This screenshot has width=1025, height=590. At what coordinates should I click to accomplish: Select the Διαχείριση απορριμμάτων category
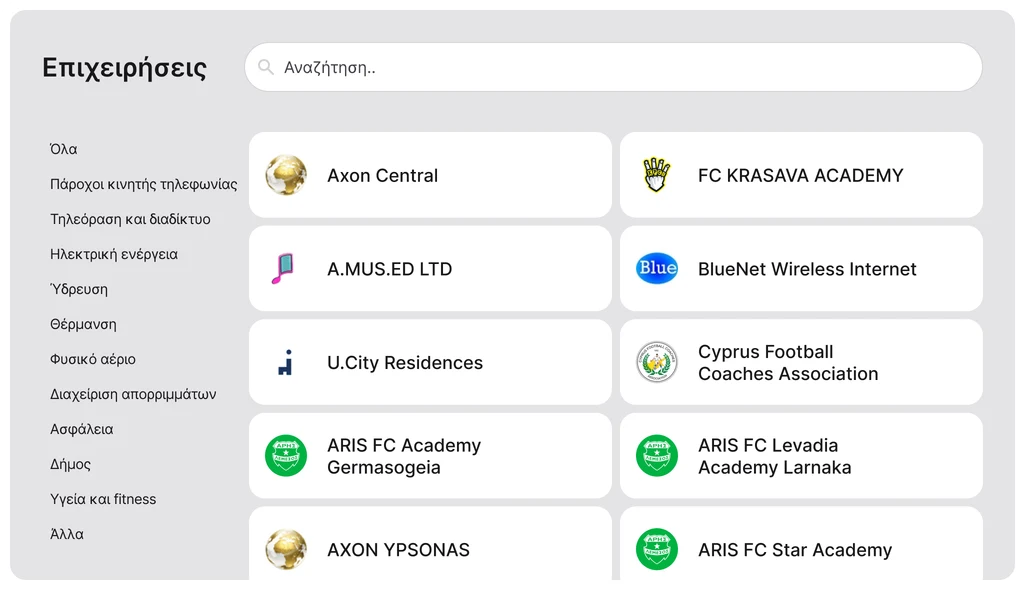(x=133, y=394)
